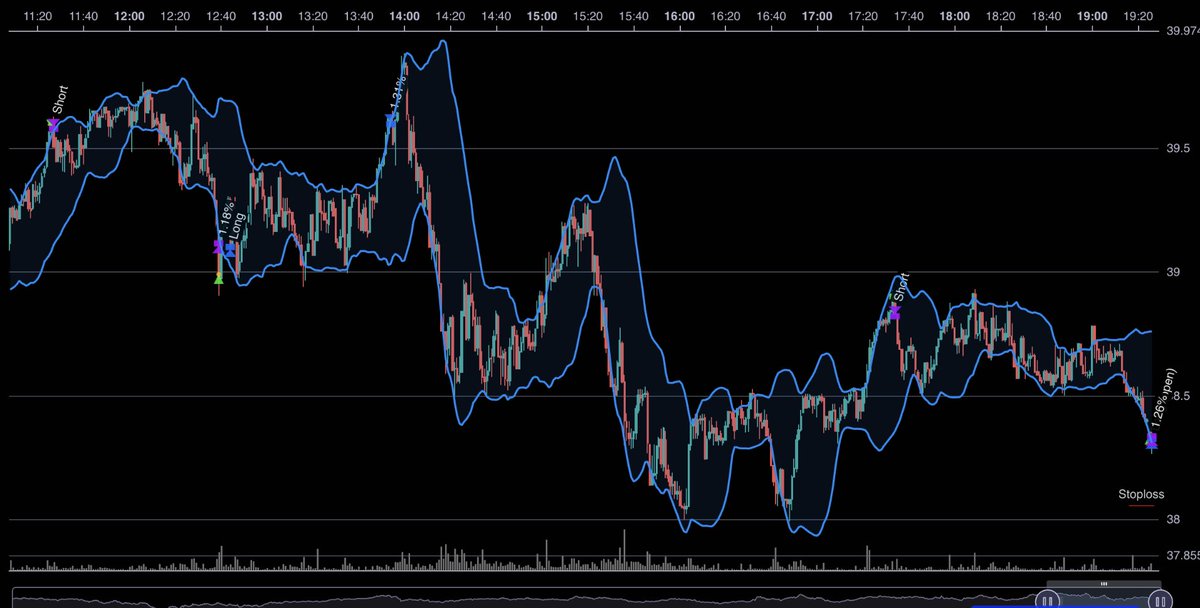Click the purple Short marker near 11:27
Image resolution: width=1200 pixels, height=608 pixels.
pyautogui.click(x=53, y=125)
